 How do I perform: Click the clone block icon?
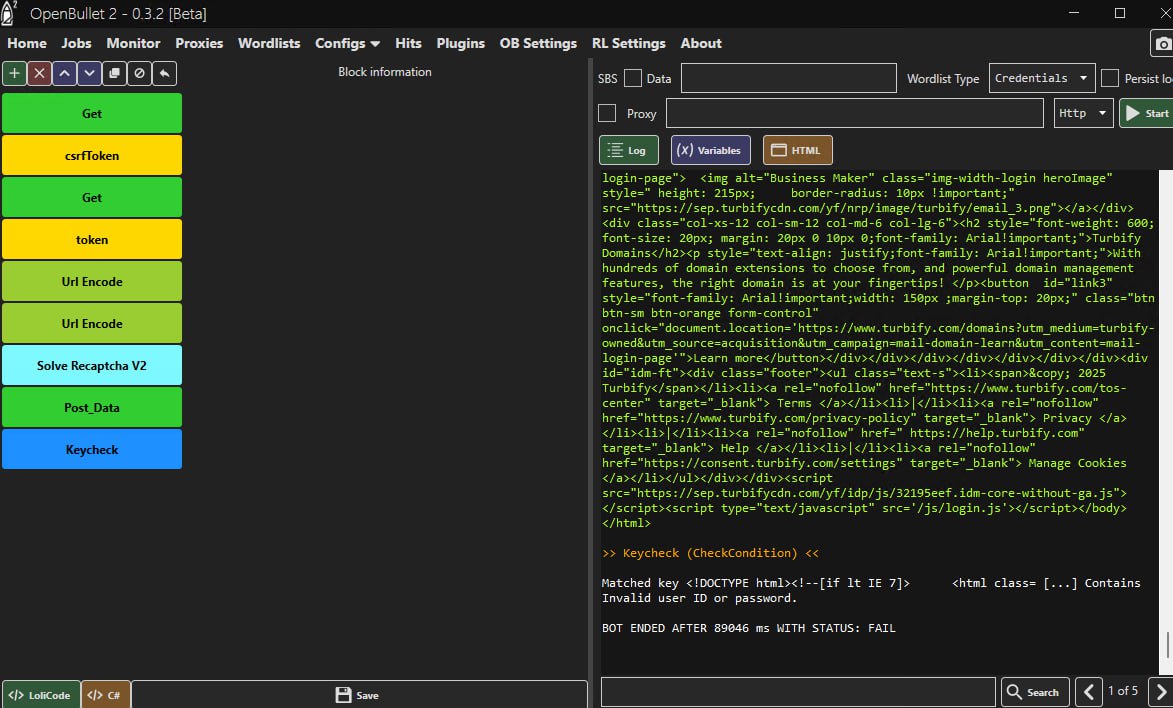114,73
